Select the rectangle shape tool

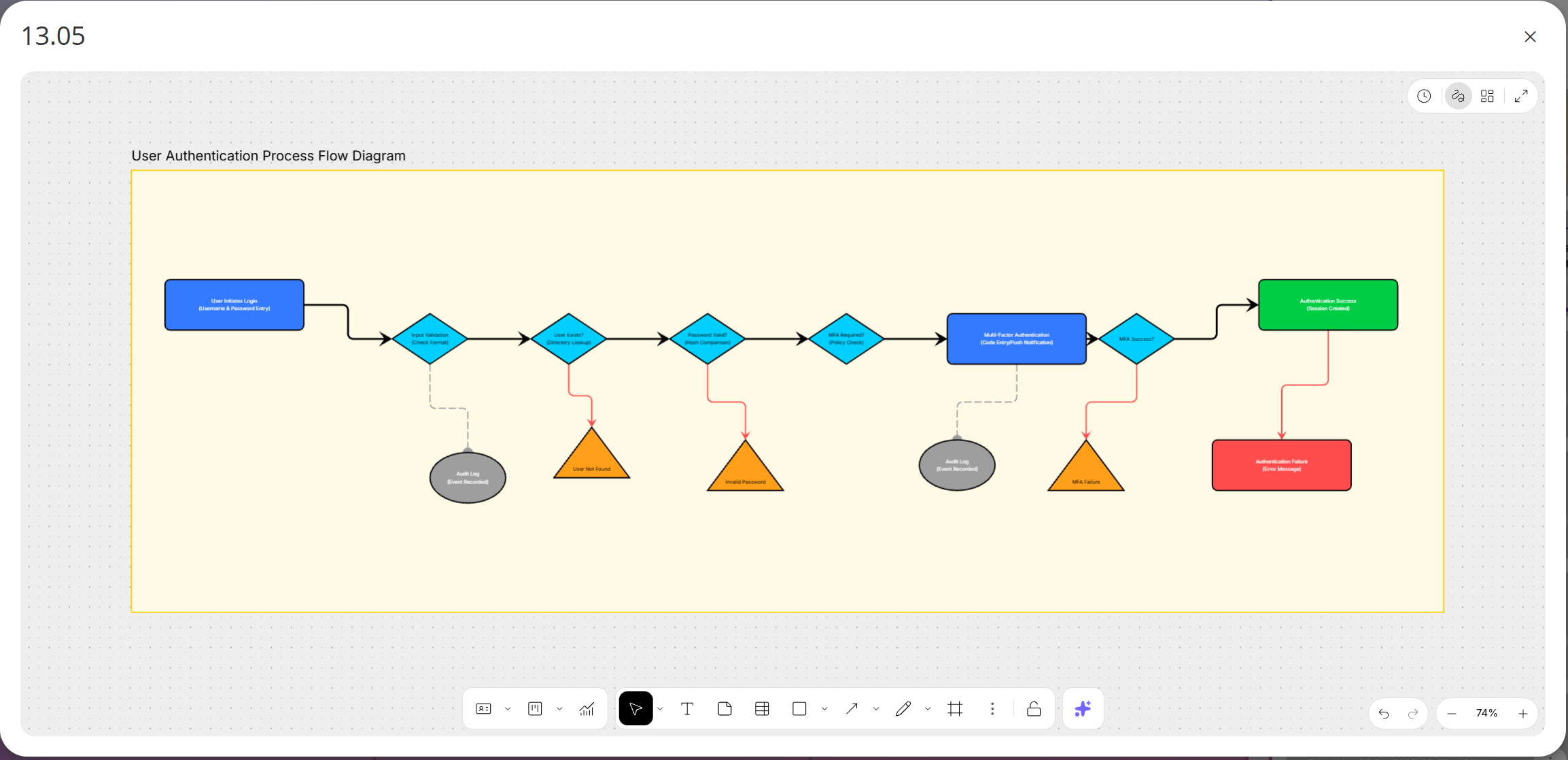point(799,709)
